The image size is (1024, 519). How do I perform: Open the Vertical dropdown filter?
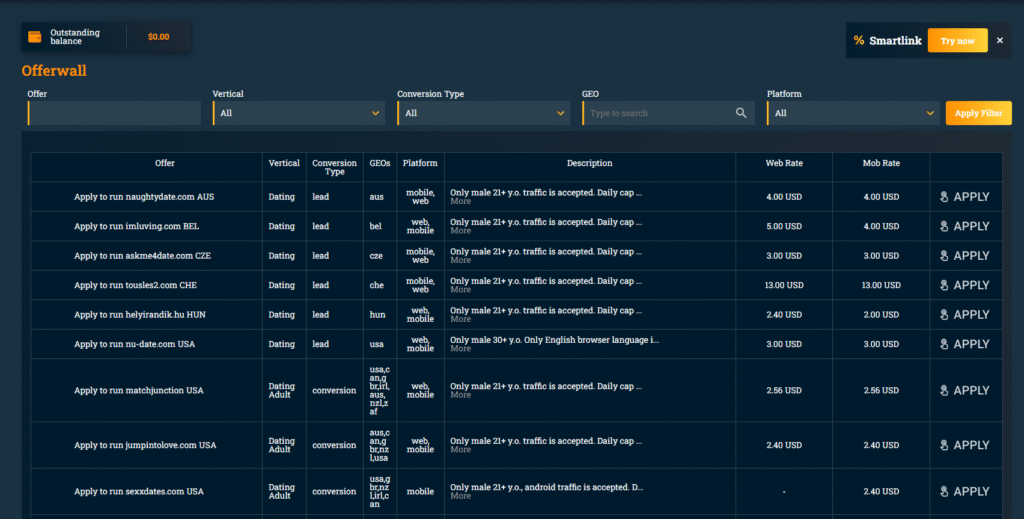click(x=299, y=113)
